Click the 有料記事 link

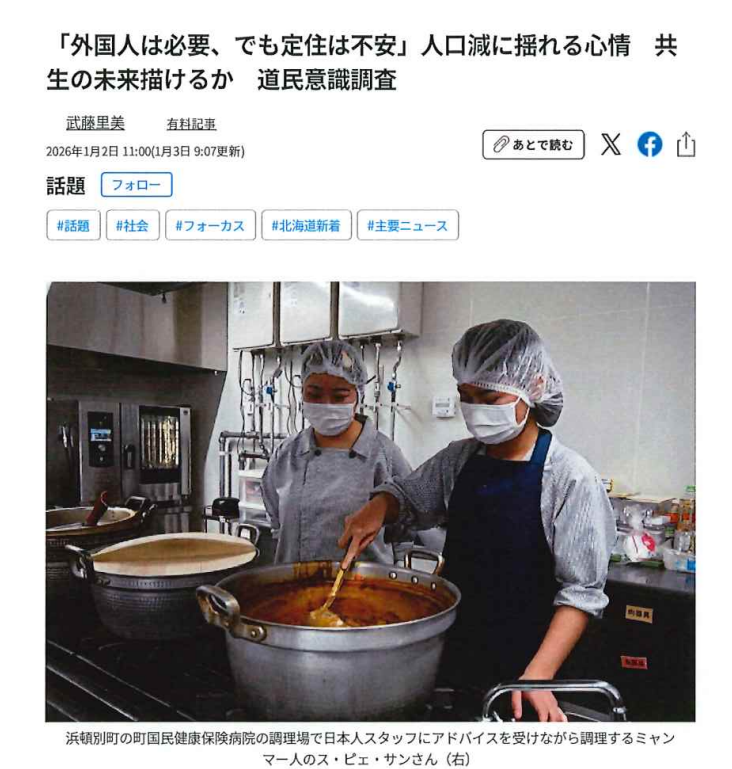tap(191, 124)
